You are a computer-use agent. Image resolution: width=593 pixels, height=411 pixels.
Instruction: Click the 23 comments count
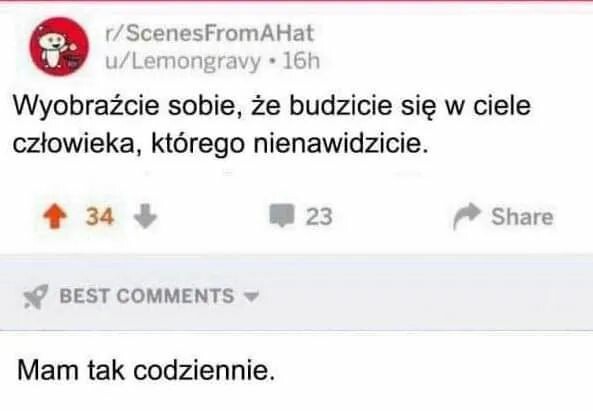(319, 217)
